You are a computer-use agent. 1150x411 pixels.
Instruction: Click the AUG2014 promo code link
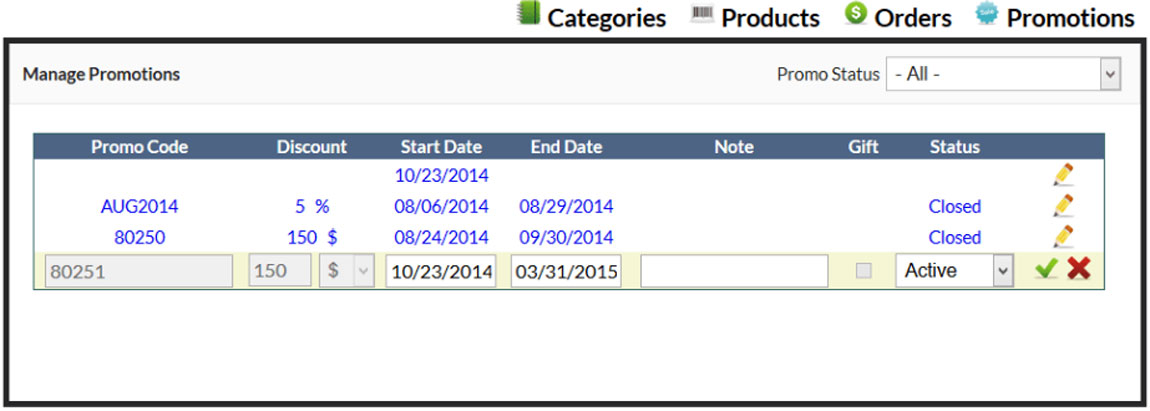point(139,207)
